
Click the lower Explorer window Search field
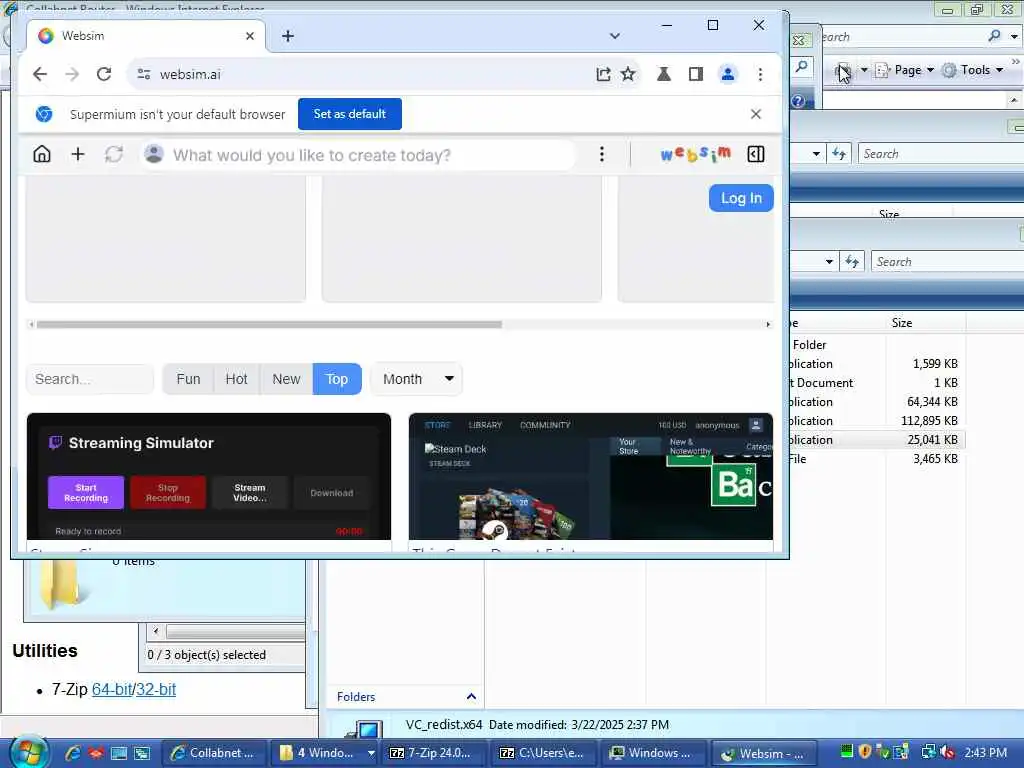point(948,261)
